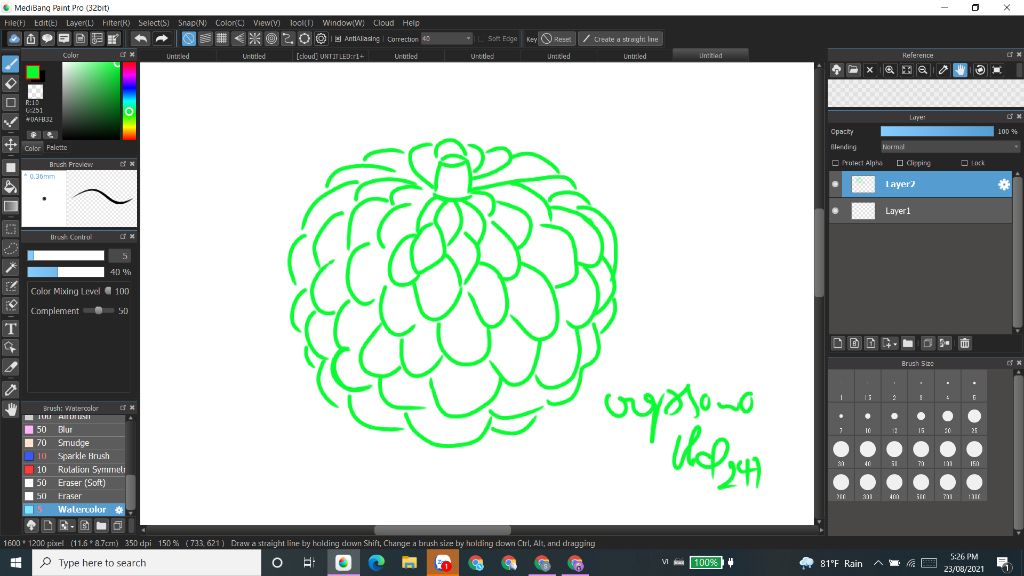Click the Windows Start button
Viewport: 1024px width, 576px height.
click(x=16, y=562)
